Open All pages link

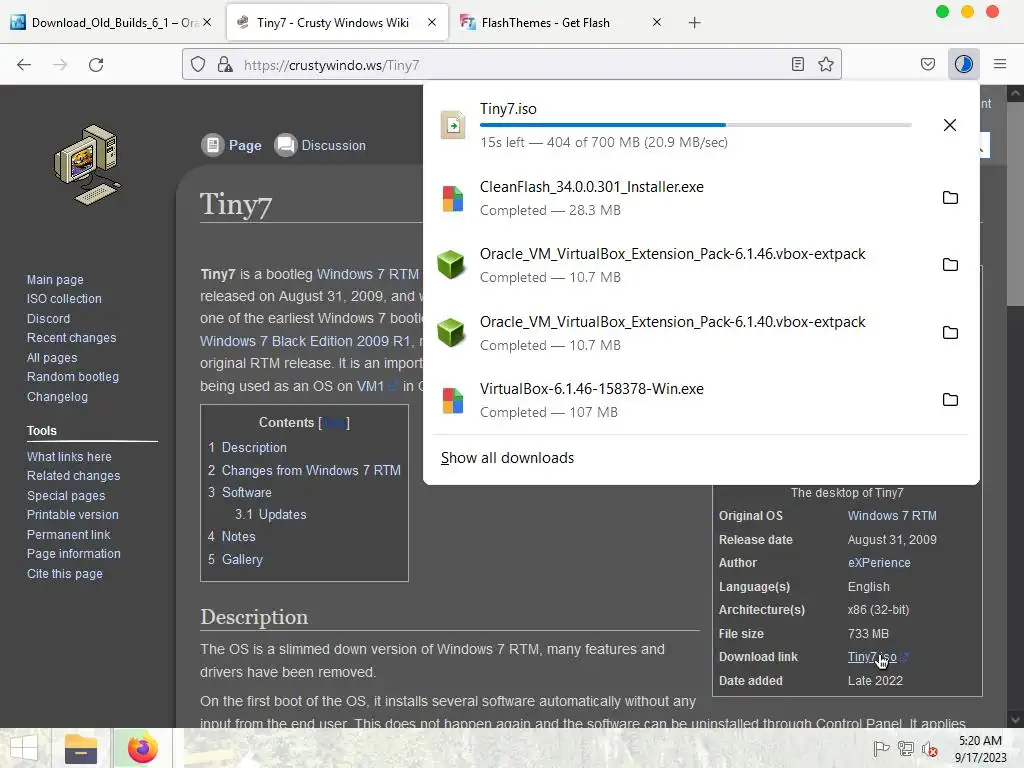tap(52, 358)
